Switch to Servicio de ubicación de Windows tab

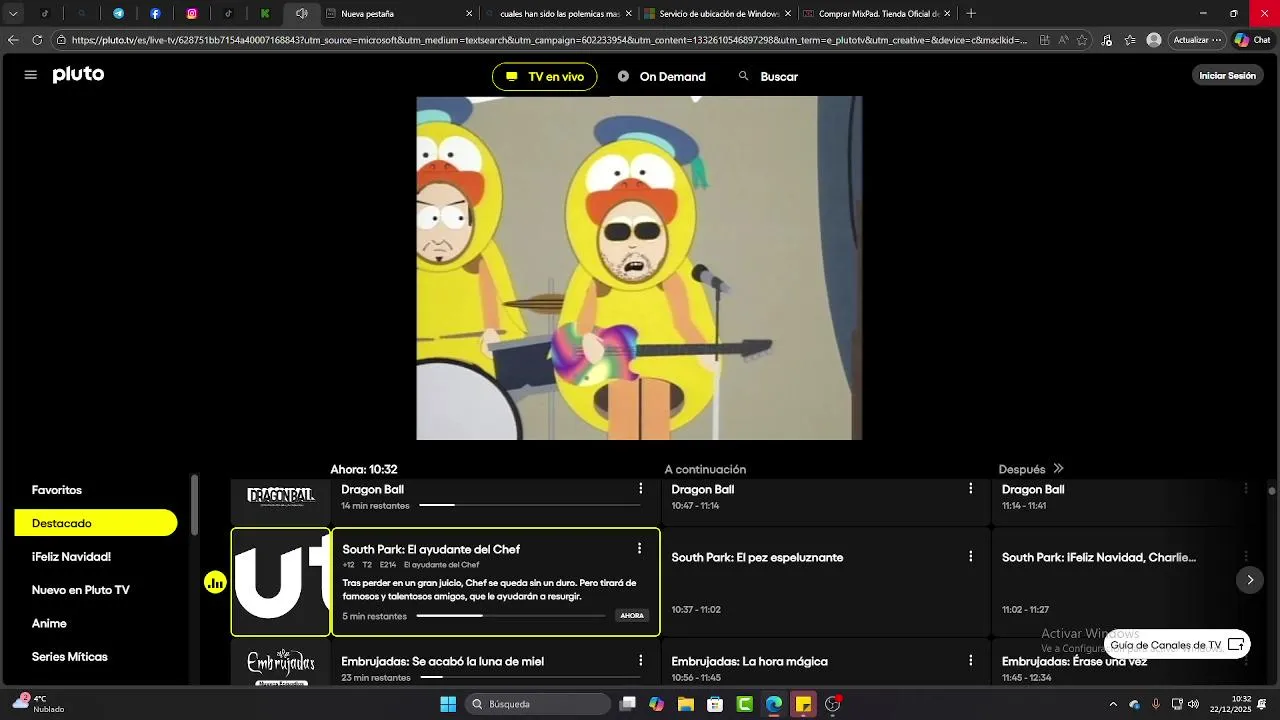point(717,14)
